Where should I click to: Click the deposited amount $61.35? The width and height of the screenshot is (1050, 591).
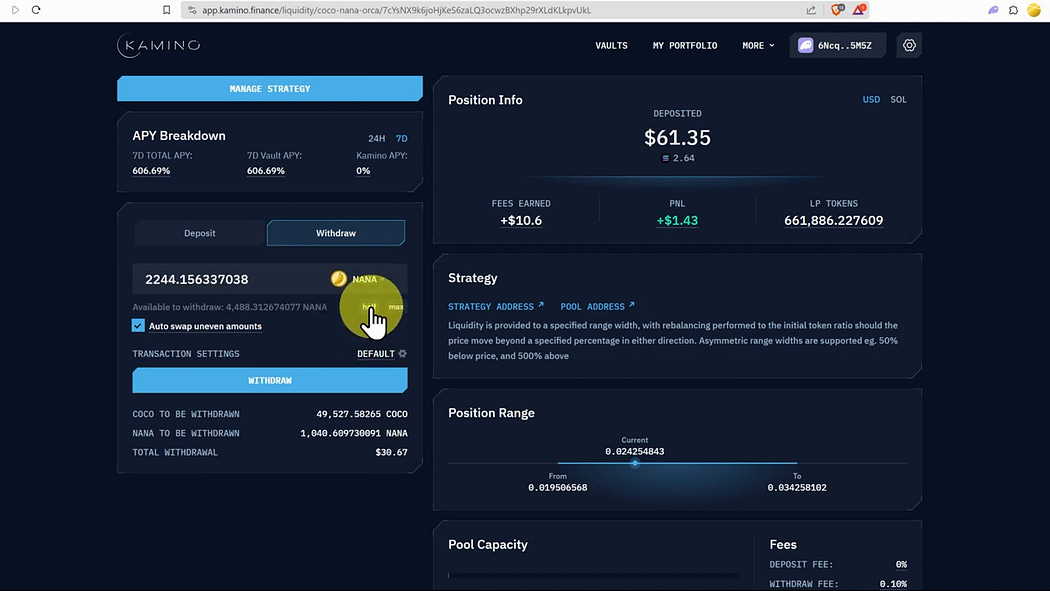click(677, 137)
